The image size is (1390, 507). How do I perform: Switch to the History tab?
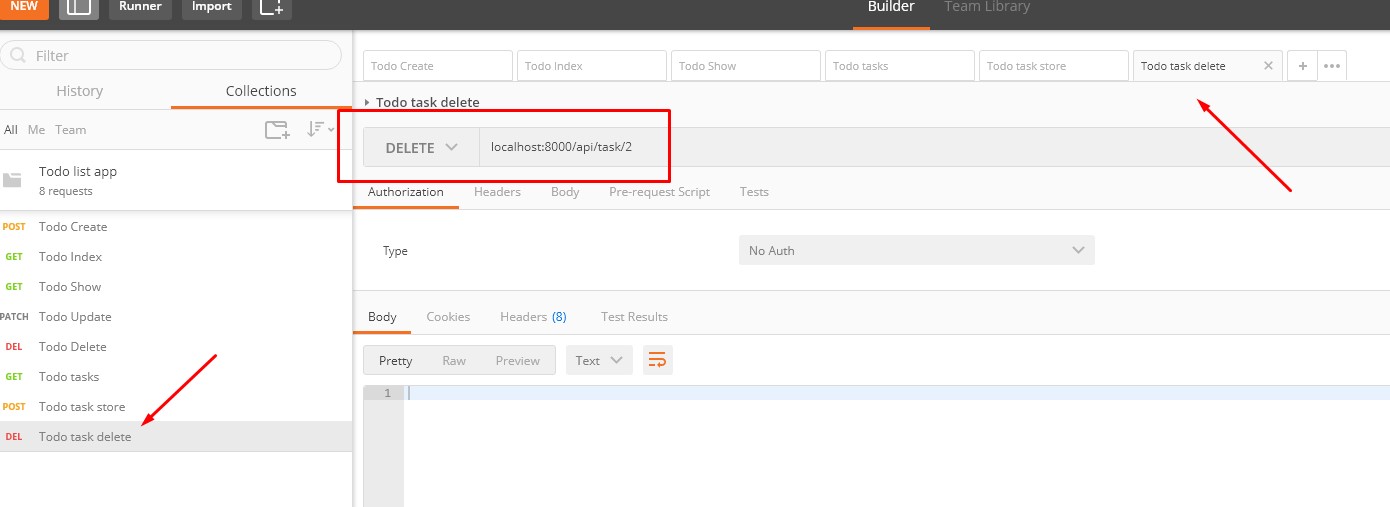coord(80,91)
